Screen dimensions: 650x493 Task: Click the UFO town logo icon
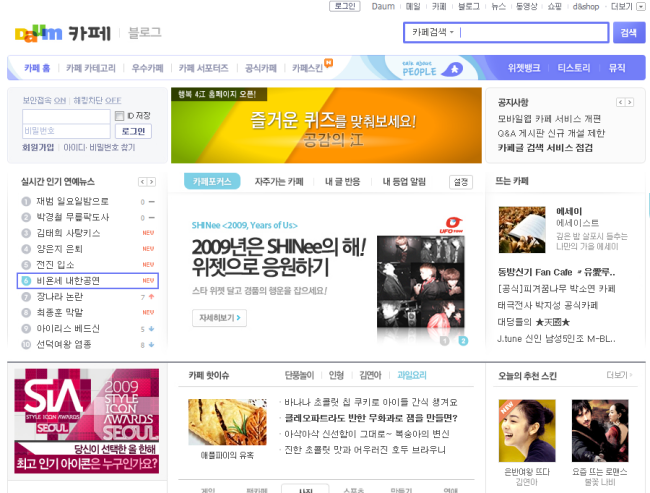coord(452,225)
